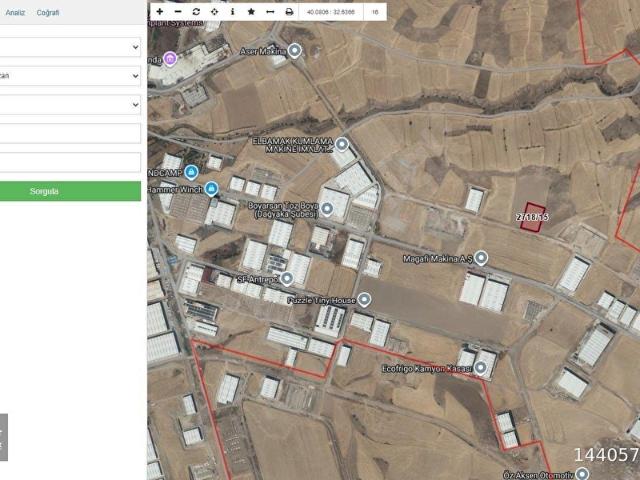Zoom out with the minus tool

(178, 12)
